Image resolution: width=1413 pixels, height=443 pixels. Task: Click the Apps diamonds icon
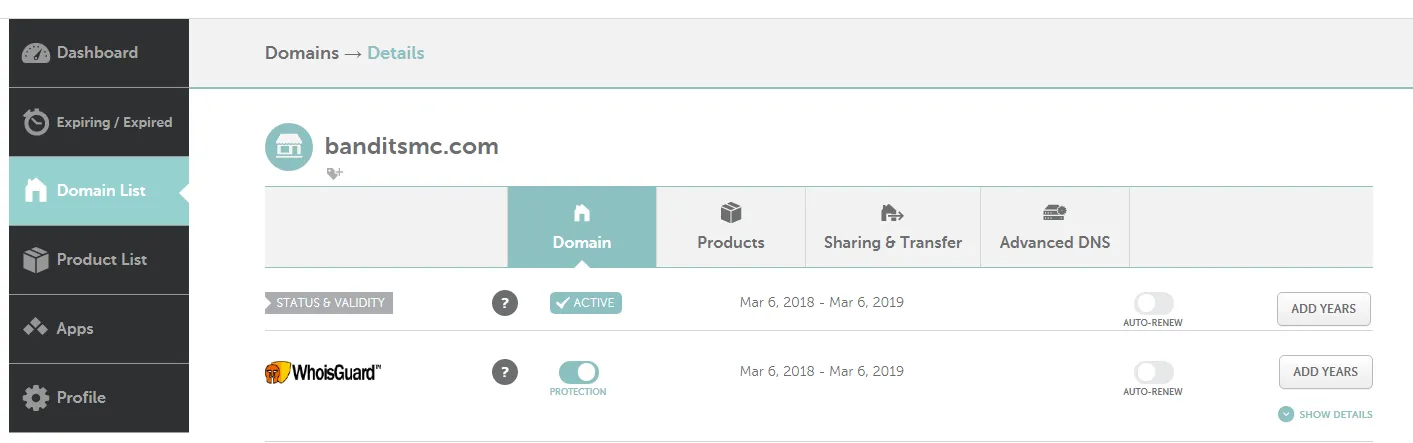coord(36,328)
